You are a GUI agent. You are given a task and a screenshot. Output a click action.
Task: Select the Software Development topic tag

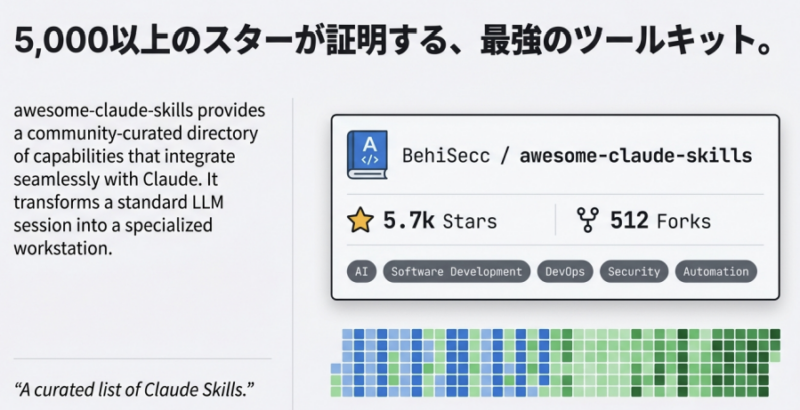coord(456,271)
